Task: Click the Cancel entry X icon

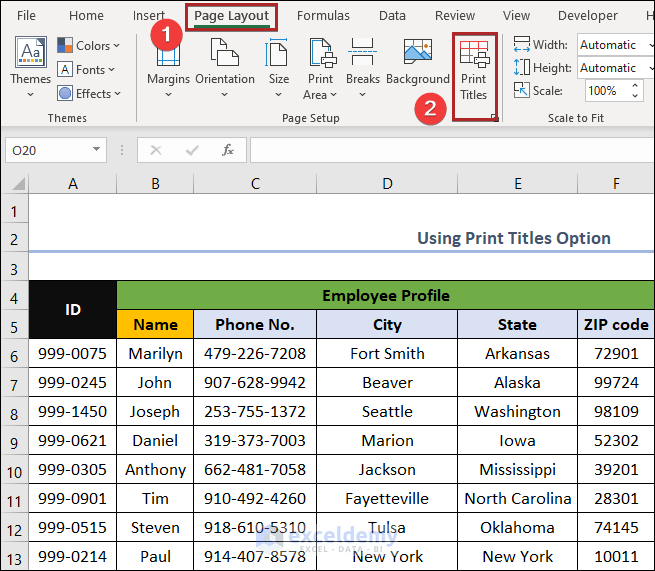Action: [x=156, y=150]
